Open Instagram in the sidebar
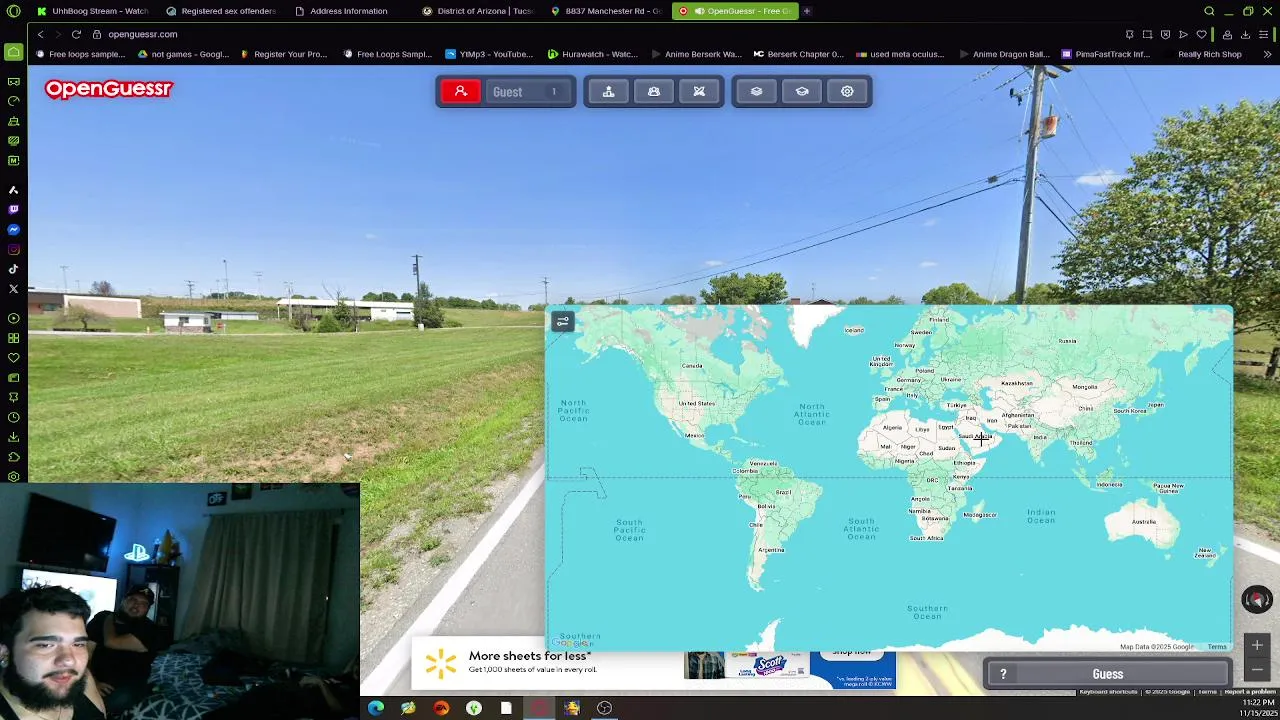 click(13, 249)
